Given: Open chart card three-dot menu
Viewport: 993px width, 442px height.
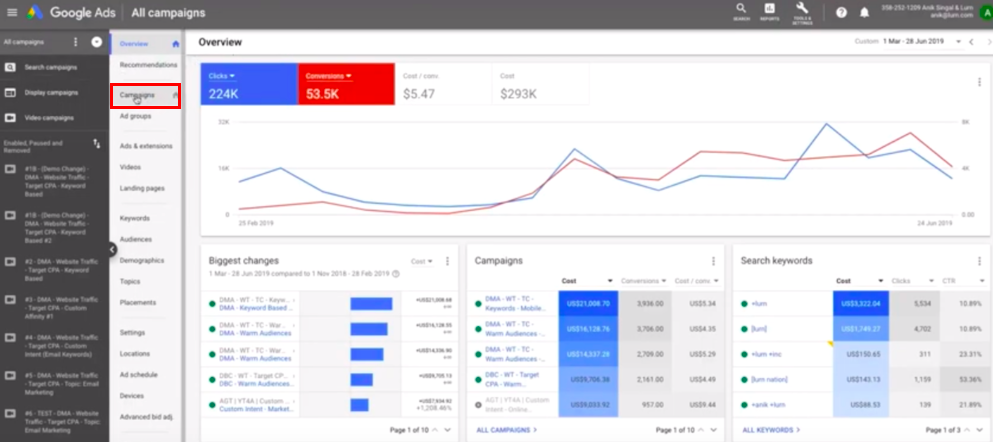Looking at the screenshot, I should pos(980,82).
